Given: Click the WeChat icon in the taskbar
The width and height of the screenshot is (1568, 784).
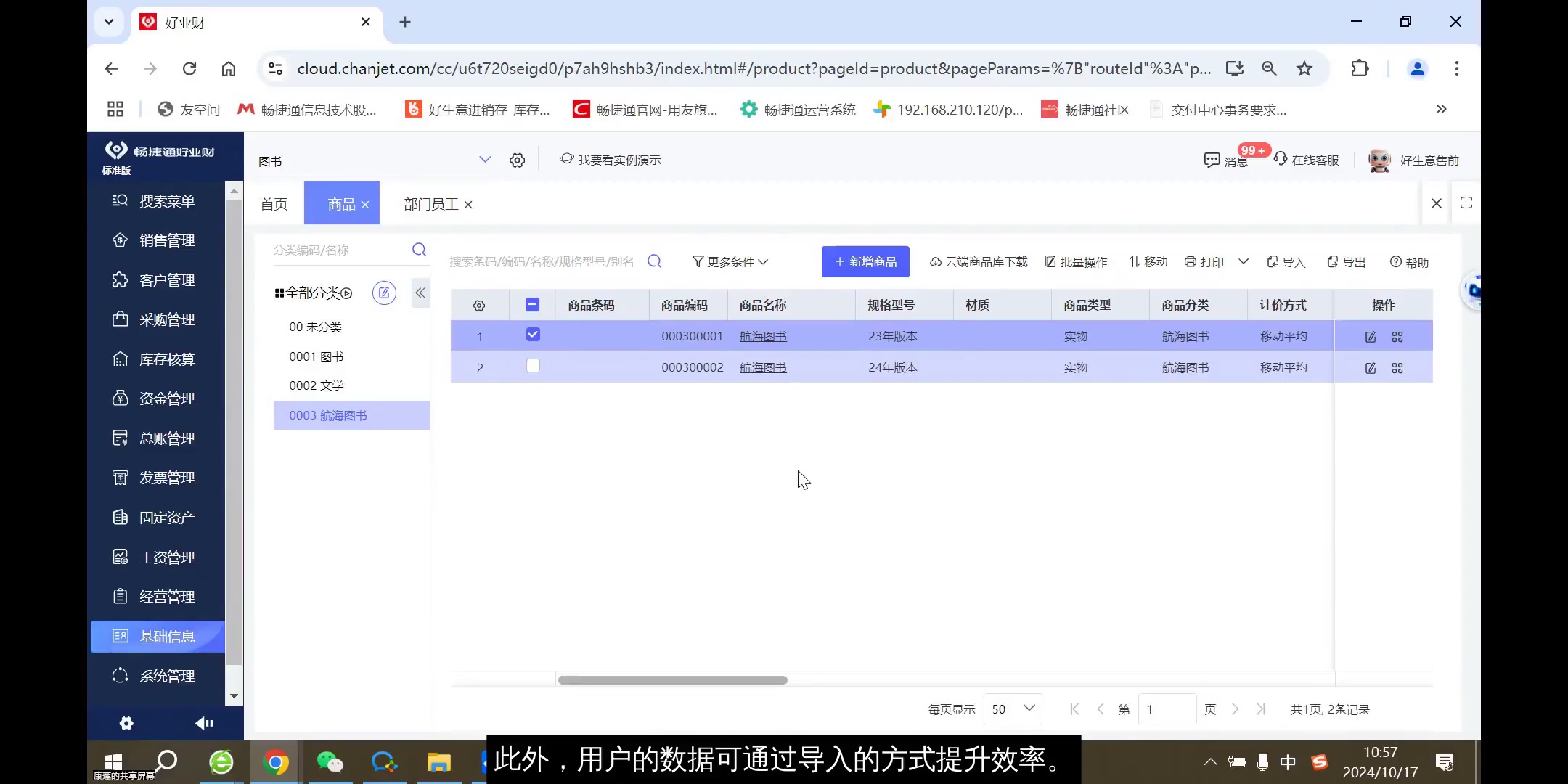Looking at the screenshot, I should [x=330, y=761].
